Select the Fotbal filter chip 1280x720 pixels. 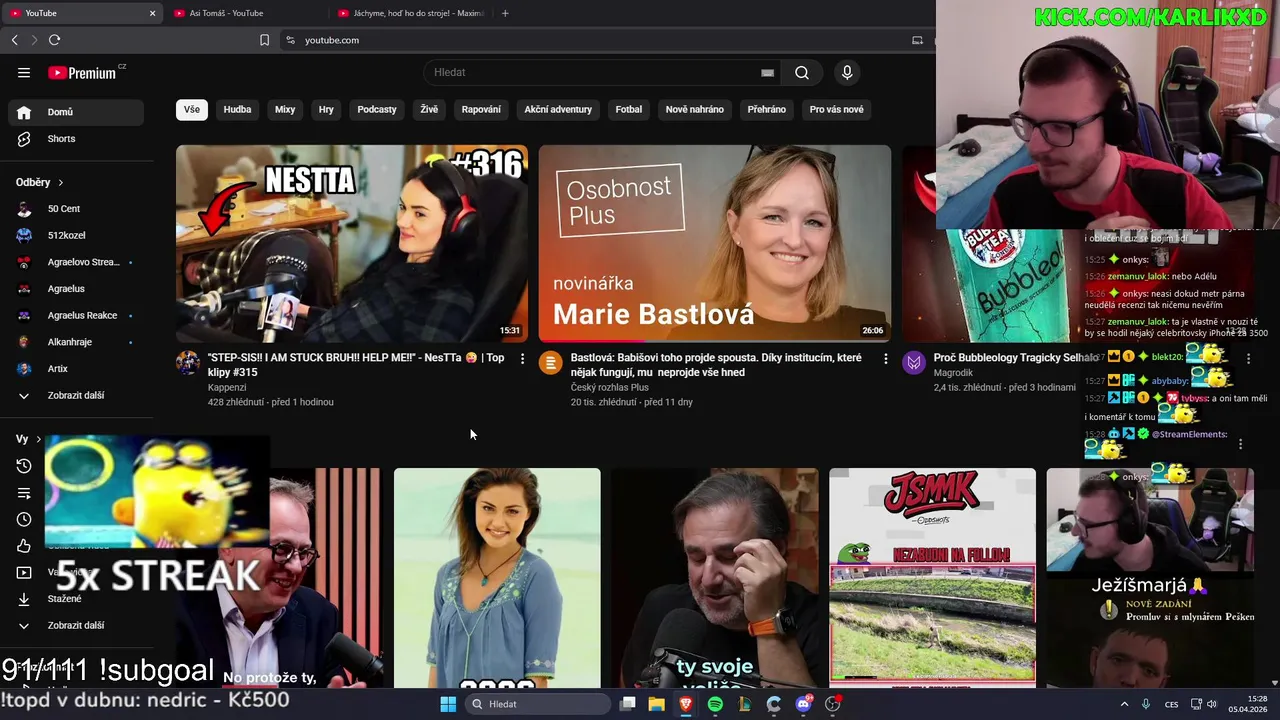point(629,109)
